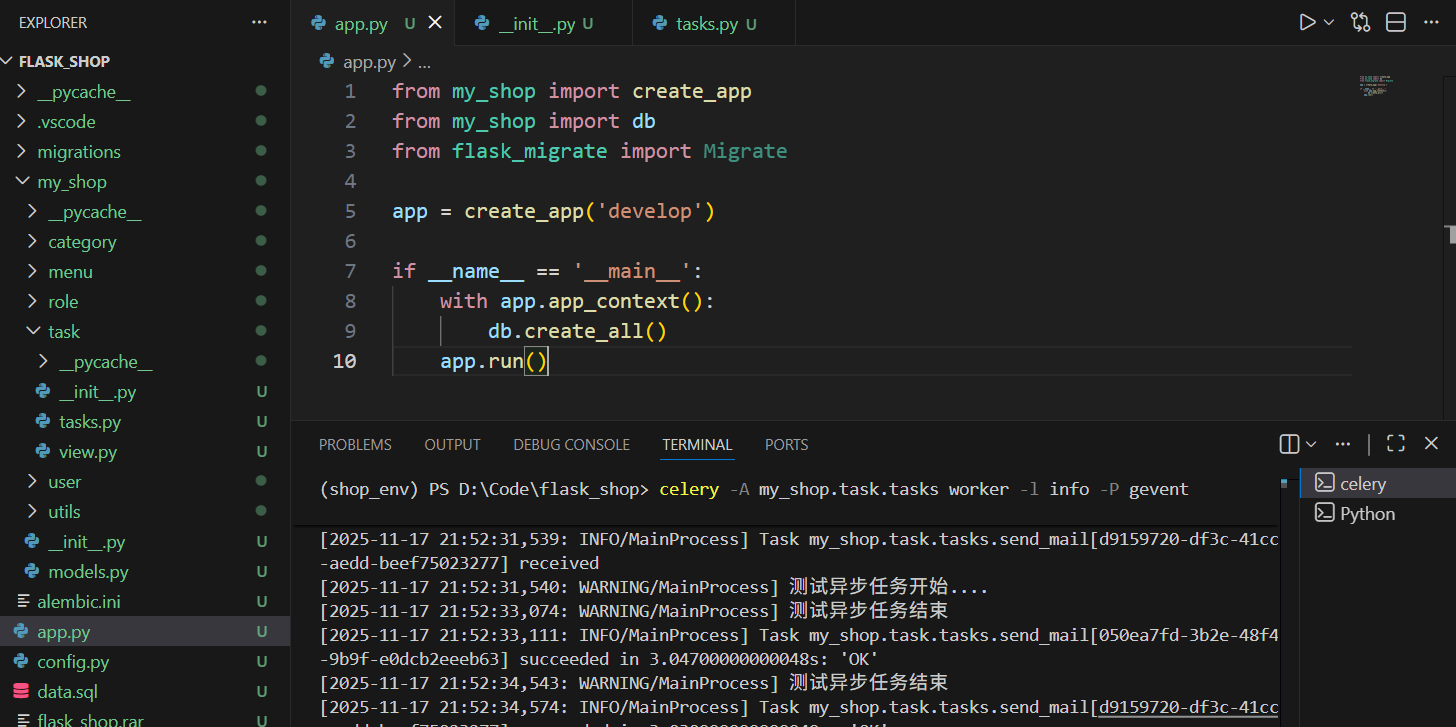Click the Python icon on tasks.py editor tab
The height and width of the screenshot is (727, 1456).
point(659,23)
